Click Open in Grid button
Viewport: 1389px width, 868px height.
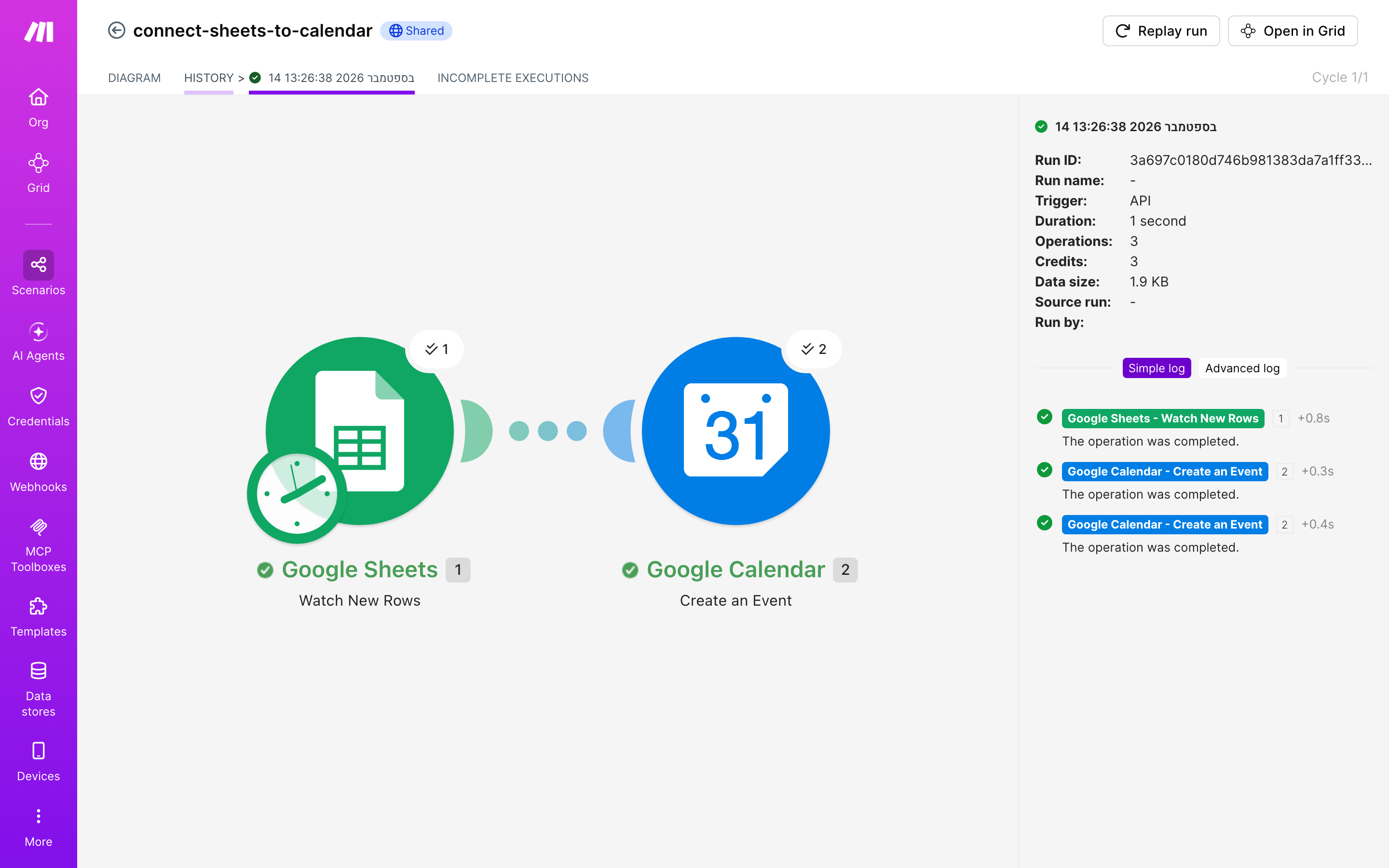click(x=1293, y=31)
